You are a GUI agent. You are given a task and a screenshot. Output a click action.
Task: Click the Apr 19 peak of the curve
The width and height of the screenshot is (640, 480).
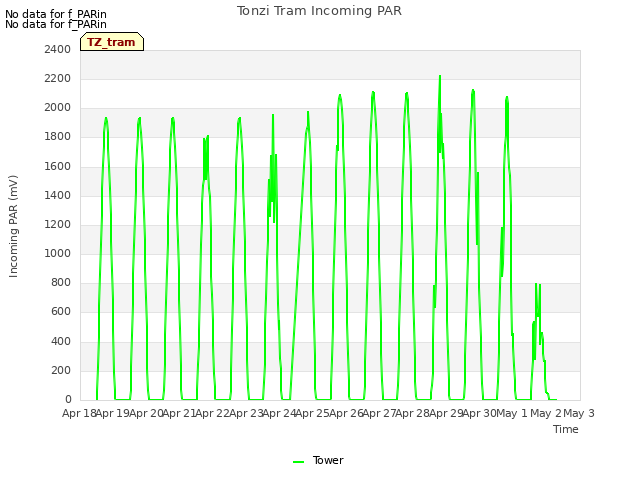[106, 118]
